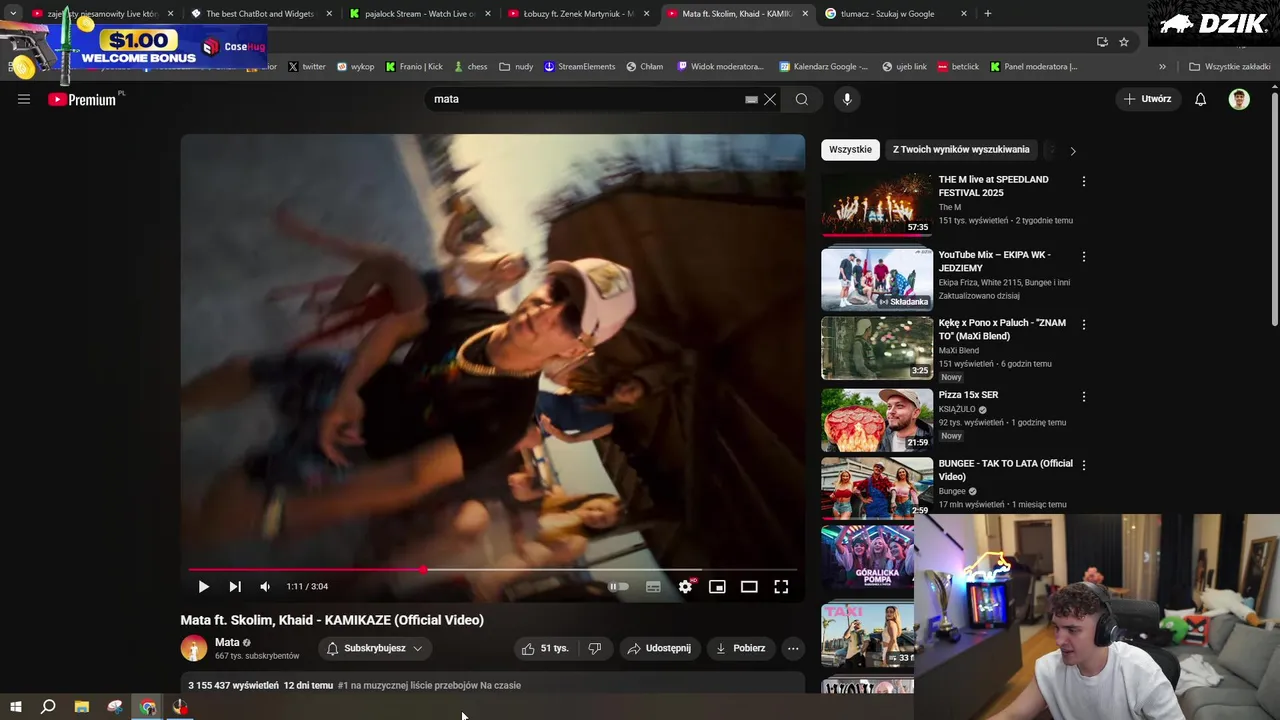Start voice search with the microphone icon
The width and height of the screenshot is (1280, 720).
click(847, 99)
